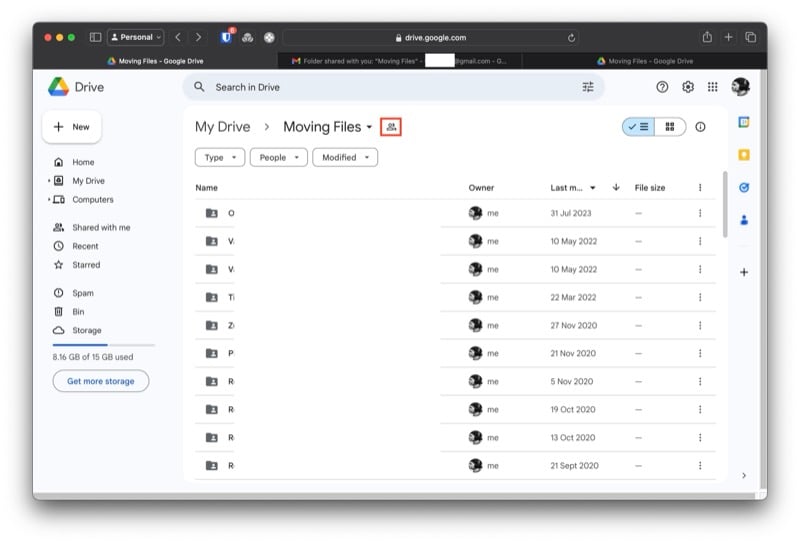Sort by Name column header
The height and width of the screenshot is (543, 800).
(206, 188)
